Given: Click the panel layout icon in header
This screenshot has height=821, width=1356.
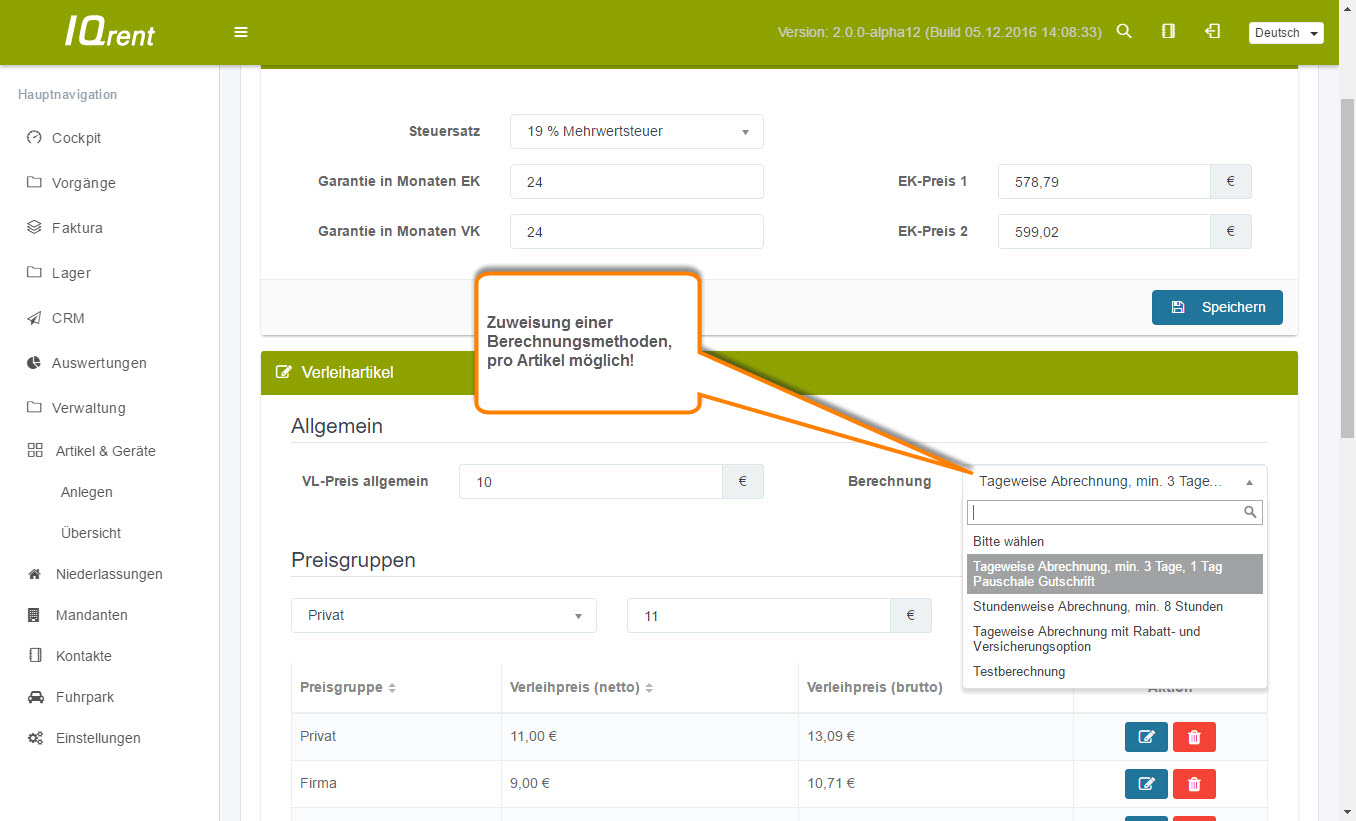Looking at the screenshot, I should click(1168, 32).
